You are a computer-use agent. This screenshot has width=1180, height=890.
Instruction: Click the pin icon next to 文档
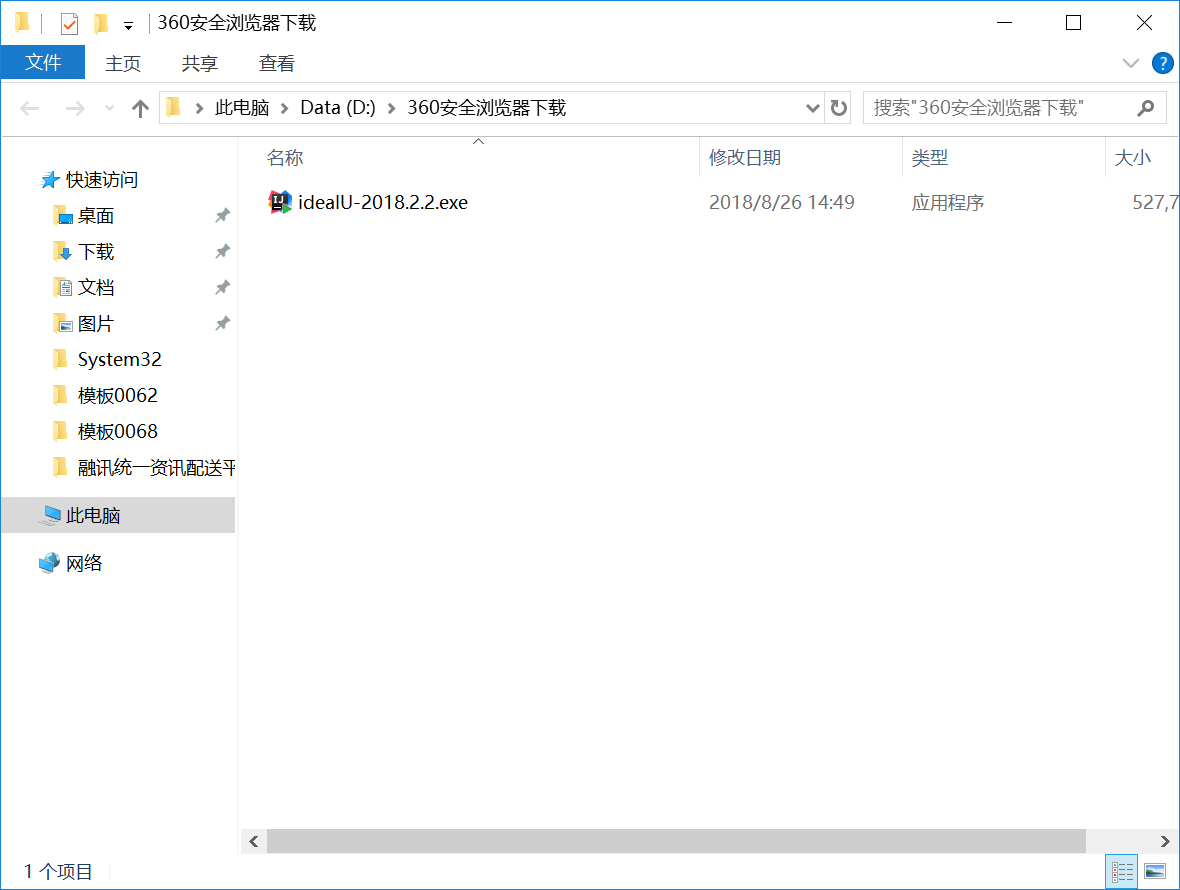point(222,287)
